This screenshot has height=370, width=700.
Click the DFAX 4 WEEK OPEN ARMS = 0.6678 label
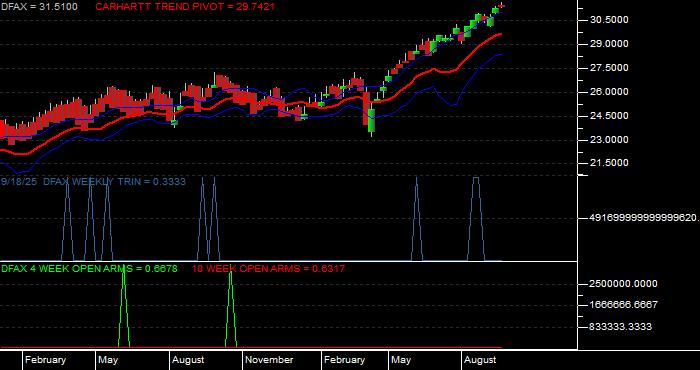[x=89, y=269]
